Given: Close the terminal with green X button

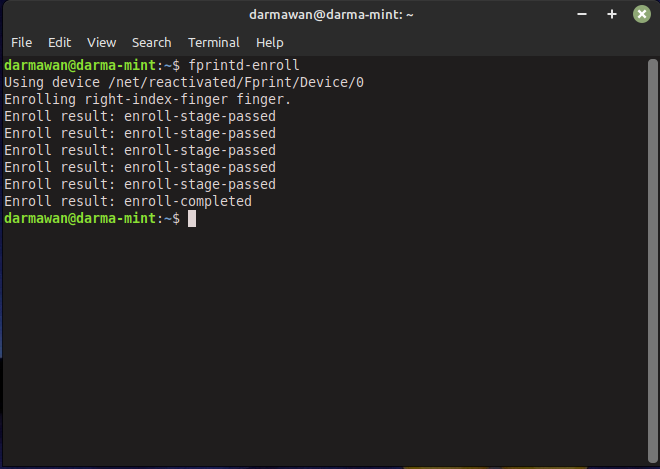Looking at the screenshot, I should [x=641, y=14].
